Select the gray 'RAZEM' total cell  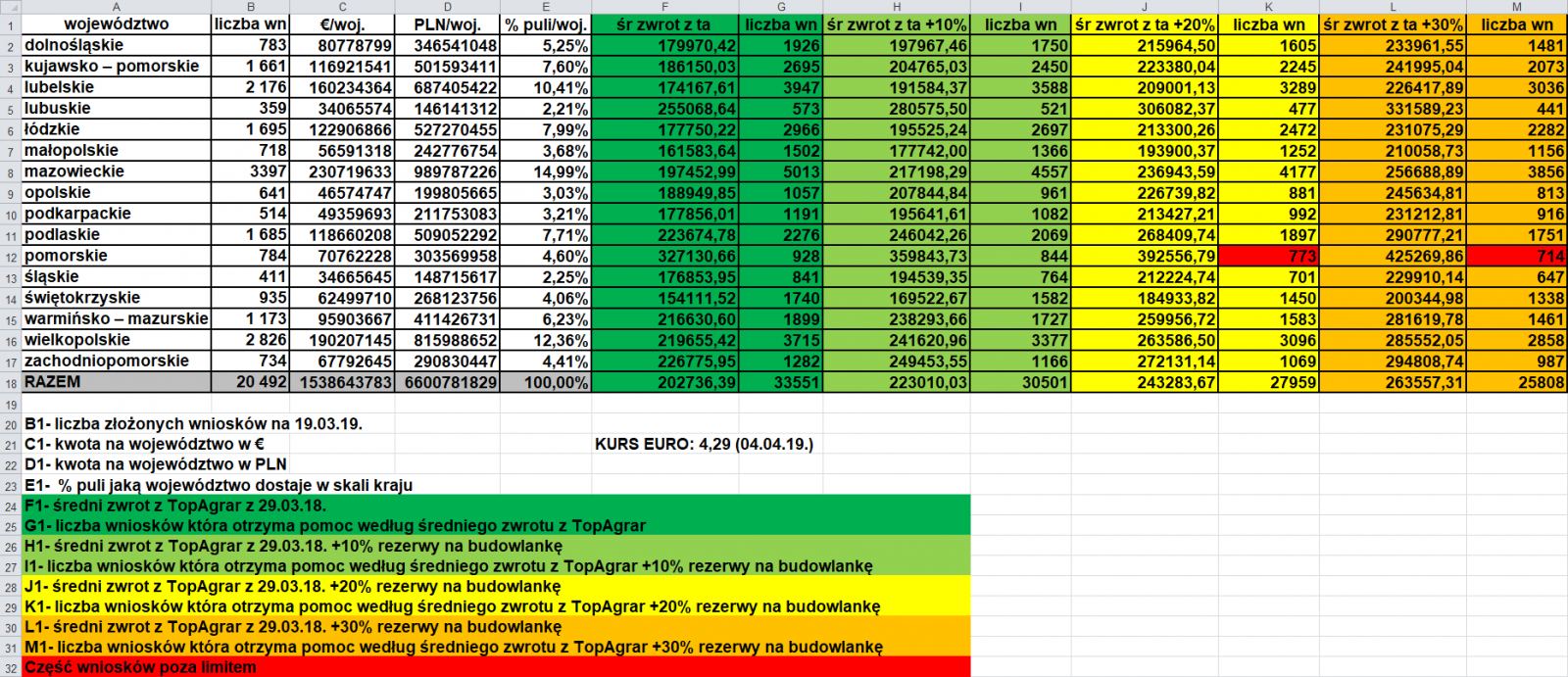pos(116,382)
